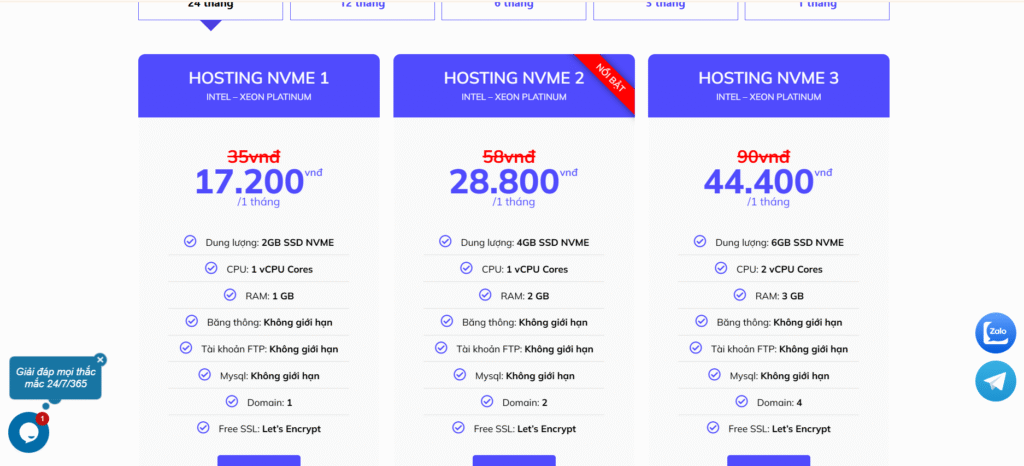Open the live chat bubble widget

click(28, 432)
